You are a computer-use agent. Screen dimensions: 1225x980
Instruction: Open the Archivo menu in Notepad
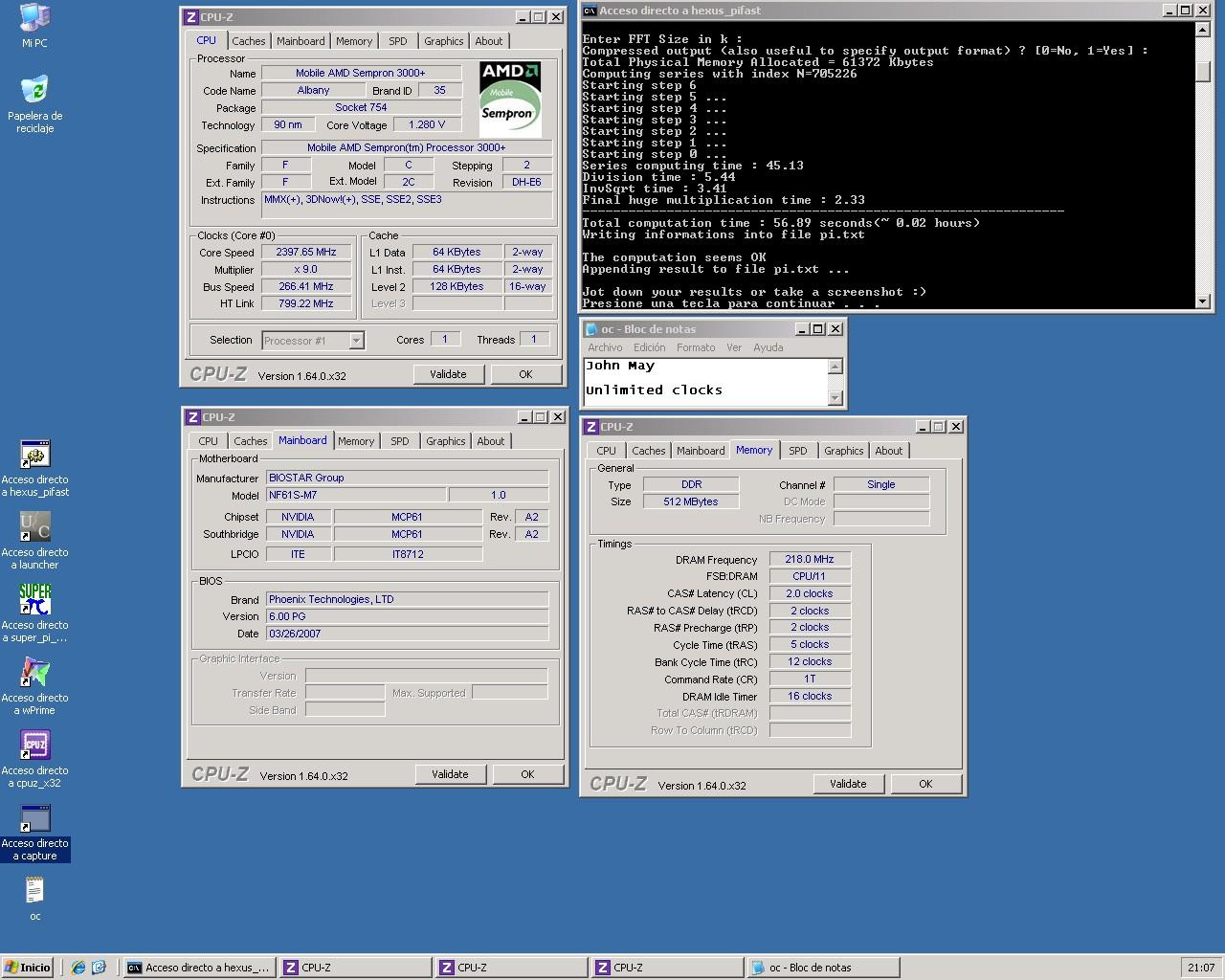[x=605, y=347]
